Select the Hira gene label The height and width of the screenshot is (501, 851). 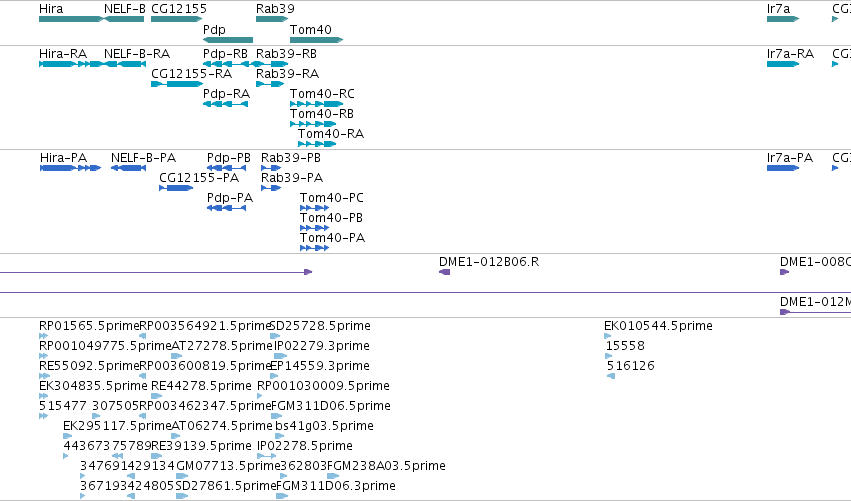coord(51,9)
